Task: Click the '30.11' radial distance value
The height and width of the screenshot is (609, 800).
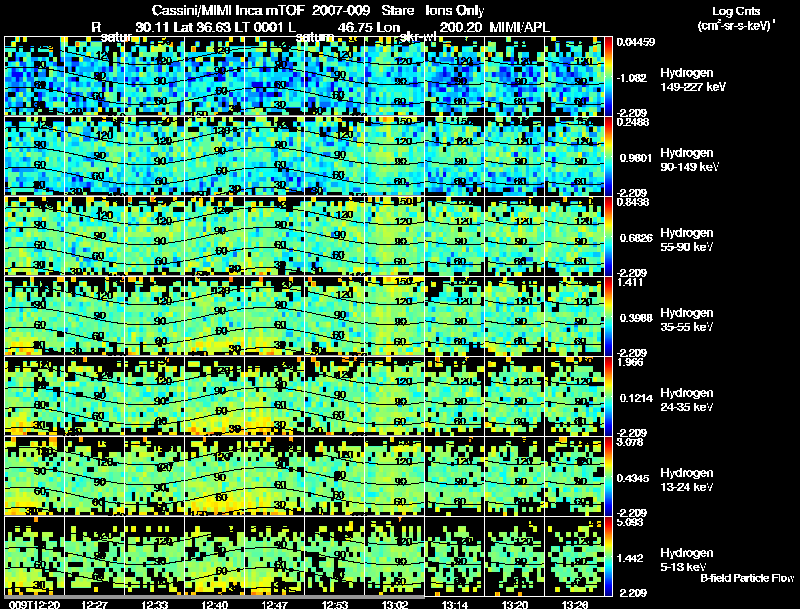Action: point(152,27)
